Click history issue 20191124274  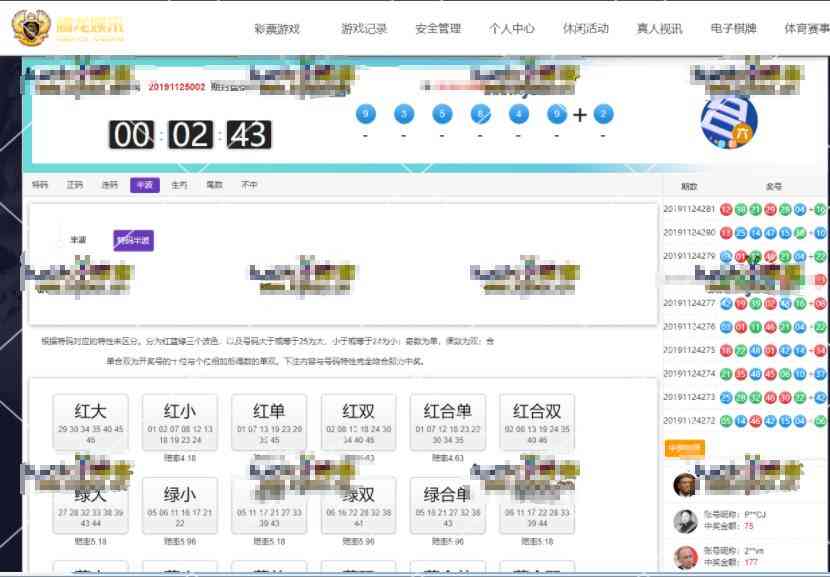689,374
